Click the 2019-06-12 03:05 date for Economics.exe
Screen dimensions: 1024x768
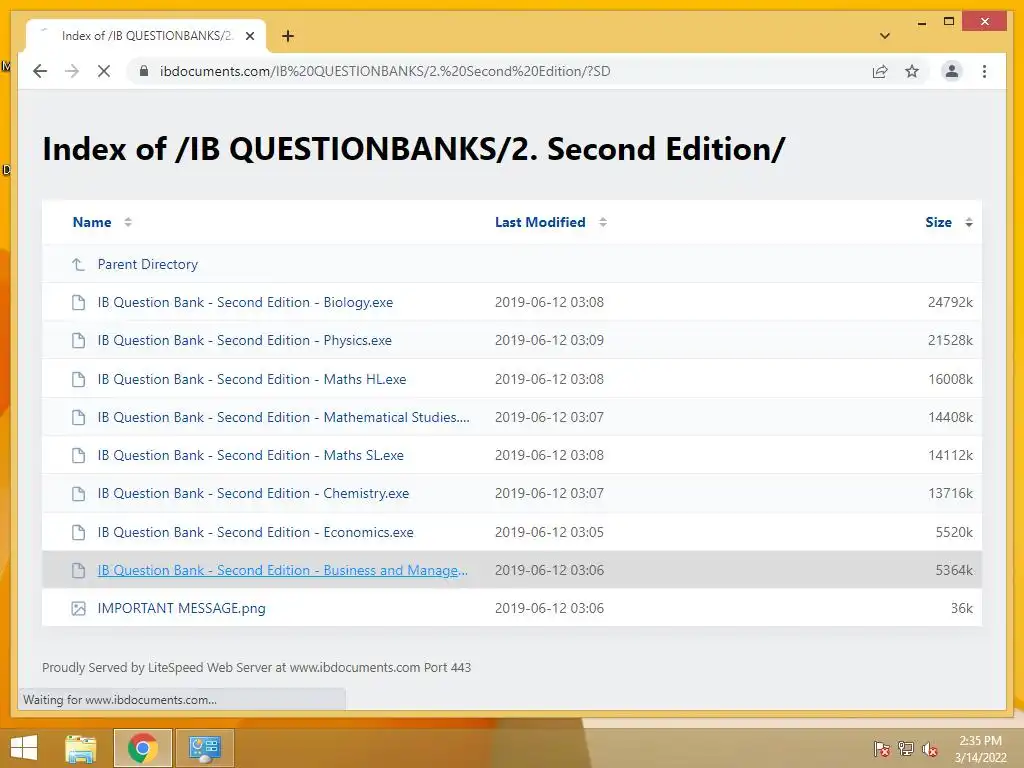(x=549, y=532)
